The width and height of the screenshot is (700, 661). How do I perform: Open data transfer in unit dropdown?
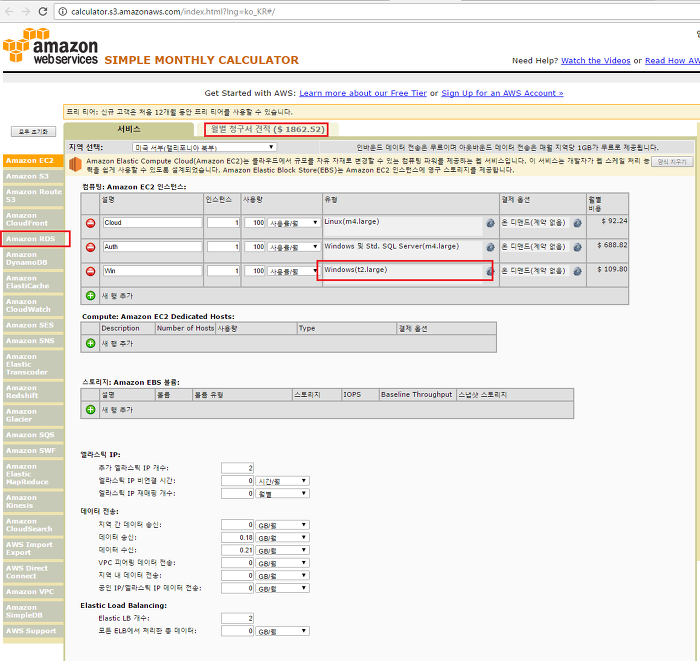[283, 550]
